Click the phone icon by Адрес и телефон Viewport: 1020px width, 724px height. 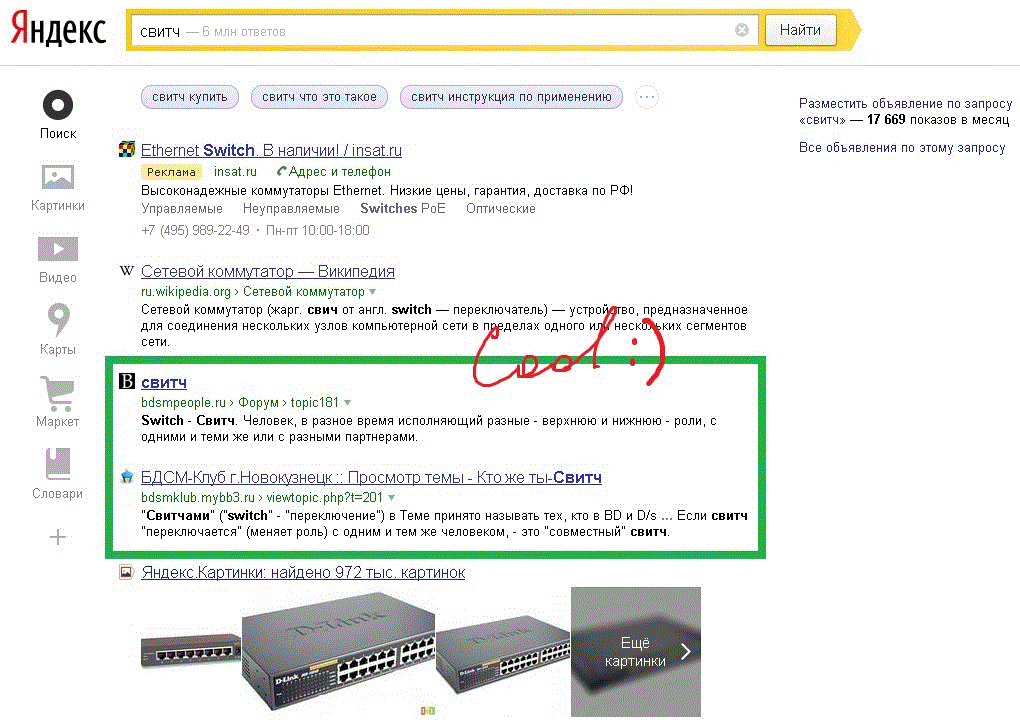tap(282, 171)
